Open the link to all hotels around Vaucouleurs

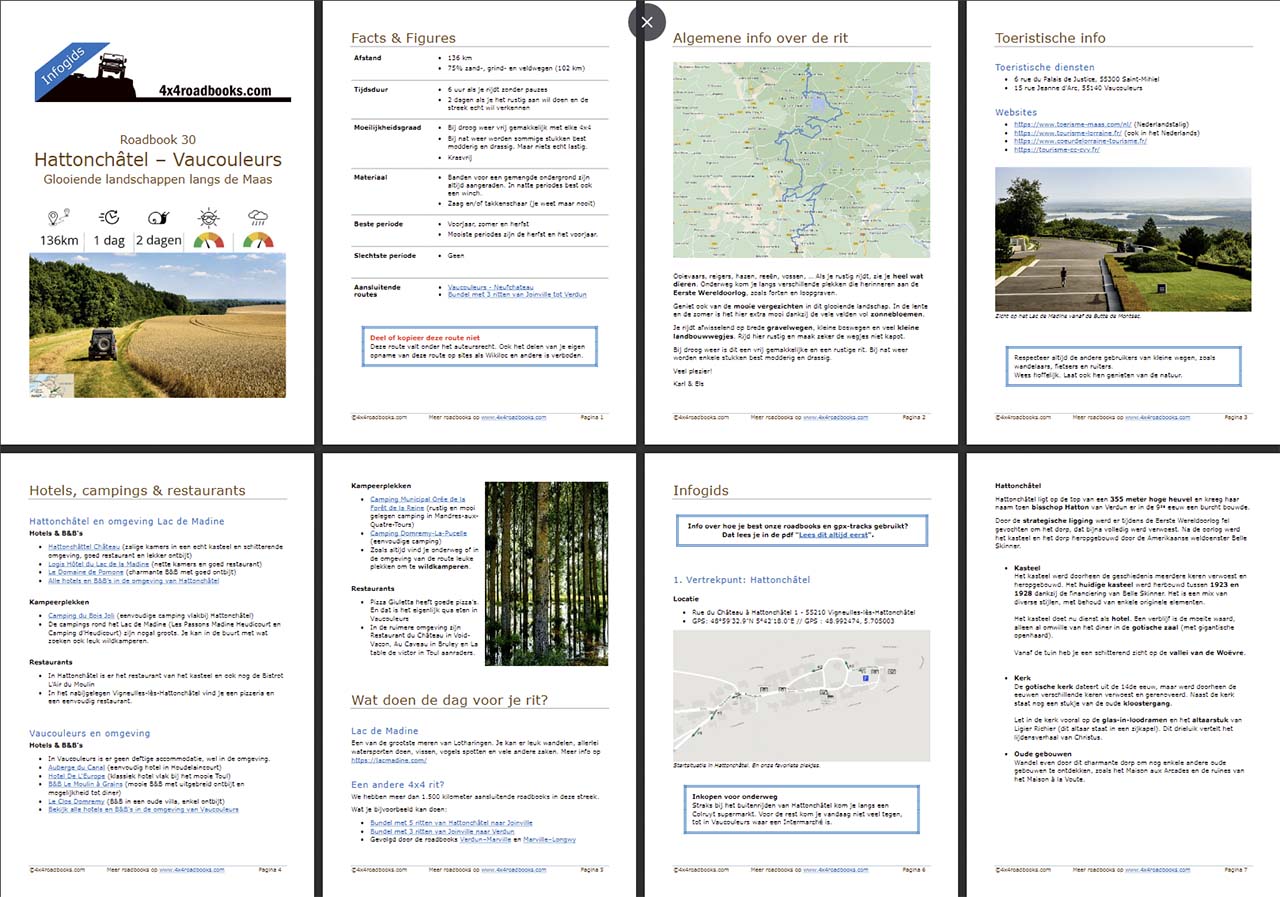143,811
